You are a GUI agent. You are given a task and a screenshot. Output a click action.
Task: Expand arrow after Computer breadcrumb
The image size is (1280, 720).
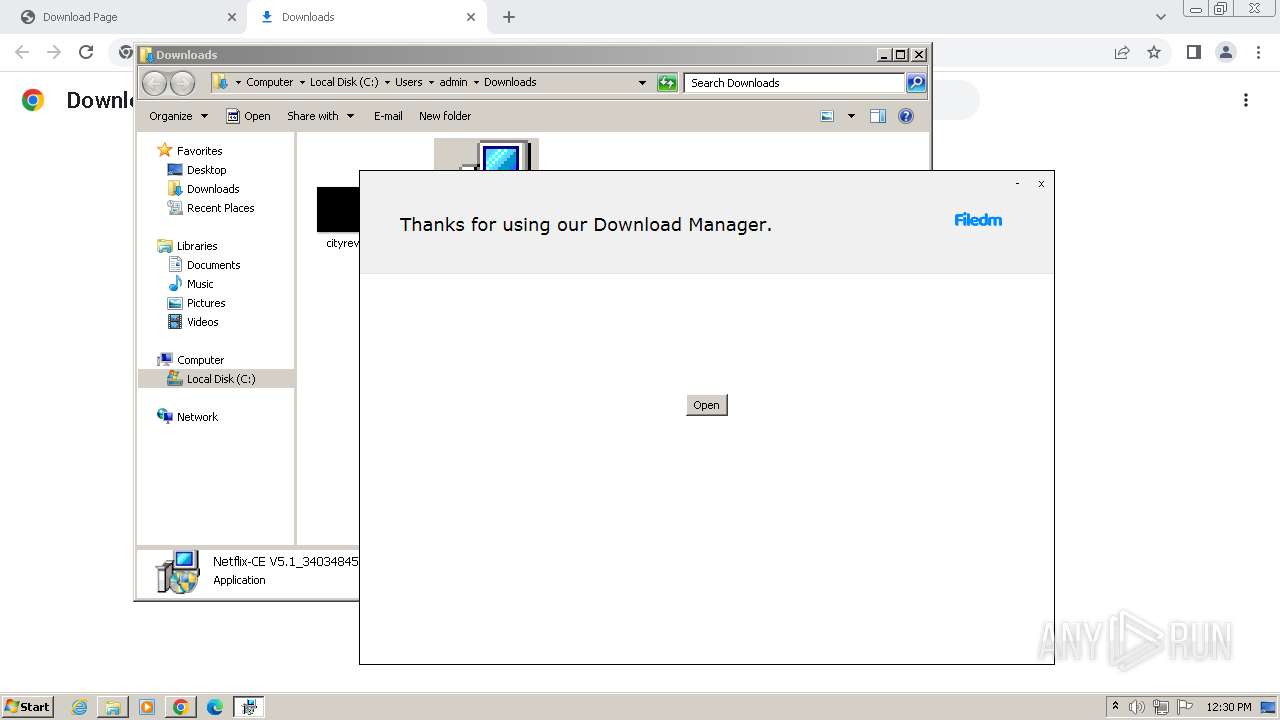point(301,82)
